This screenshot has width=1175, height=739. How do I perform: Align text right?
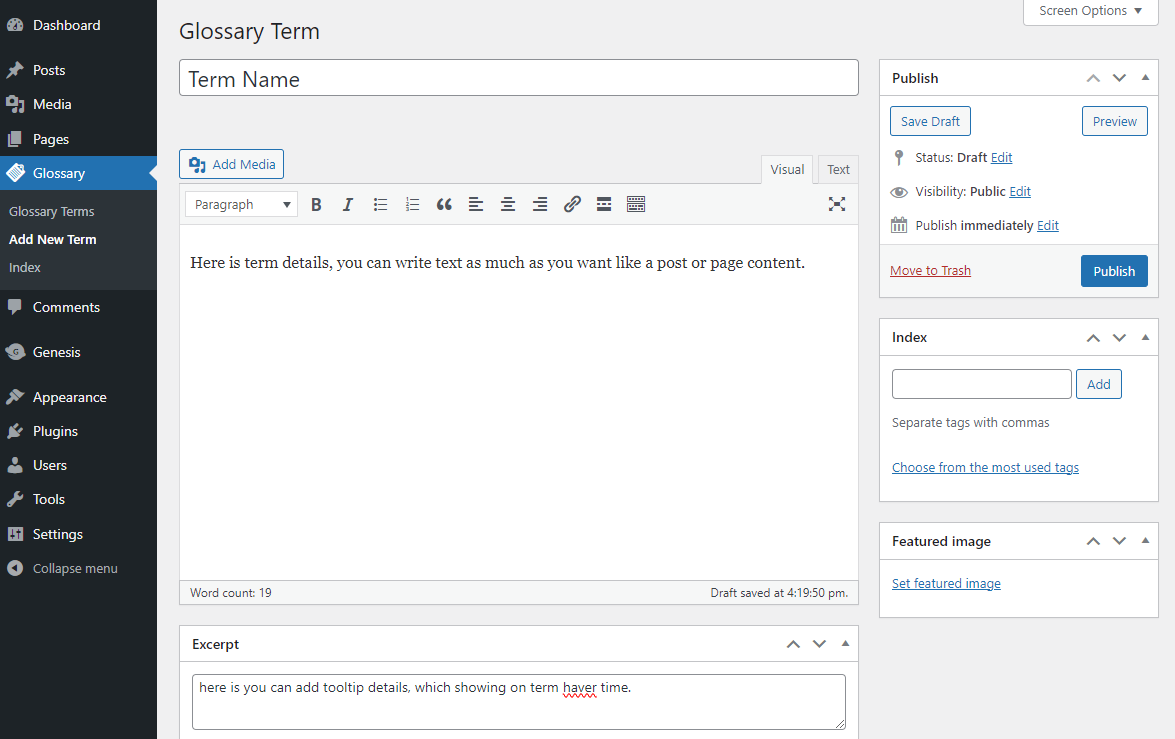tap(540, 205)
